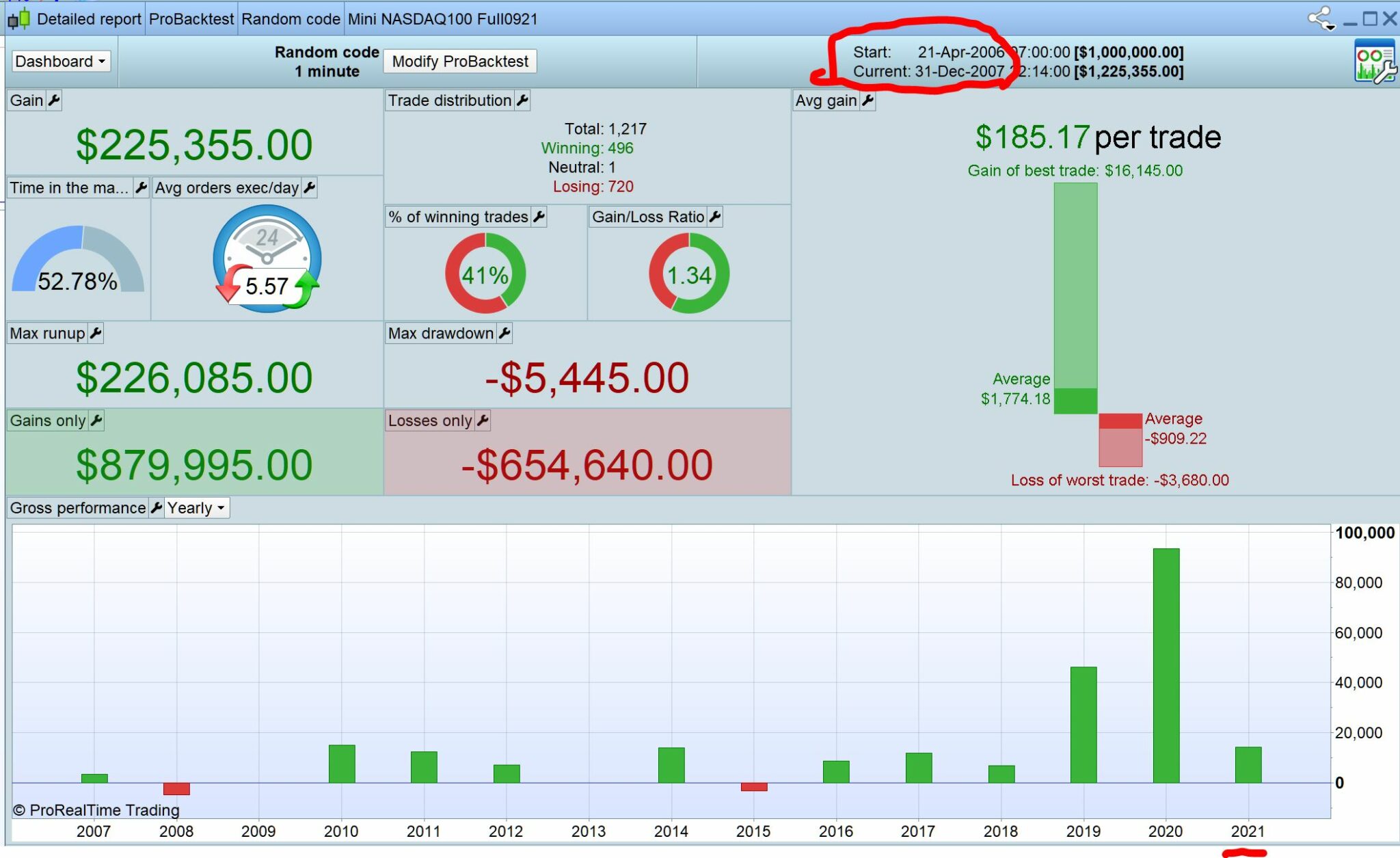The width and height of the screenshot is (1400, 858).
Task: Click wrench beside Gains only
Action: tap(96, 420)
